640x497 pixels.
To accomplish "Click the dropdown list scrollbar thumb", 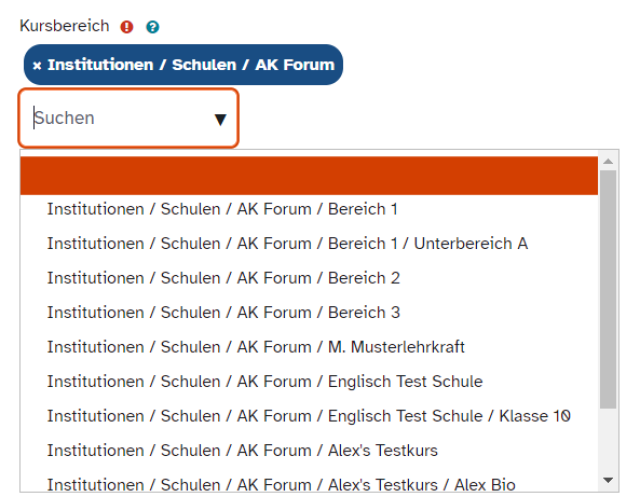I will 608,290.
